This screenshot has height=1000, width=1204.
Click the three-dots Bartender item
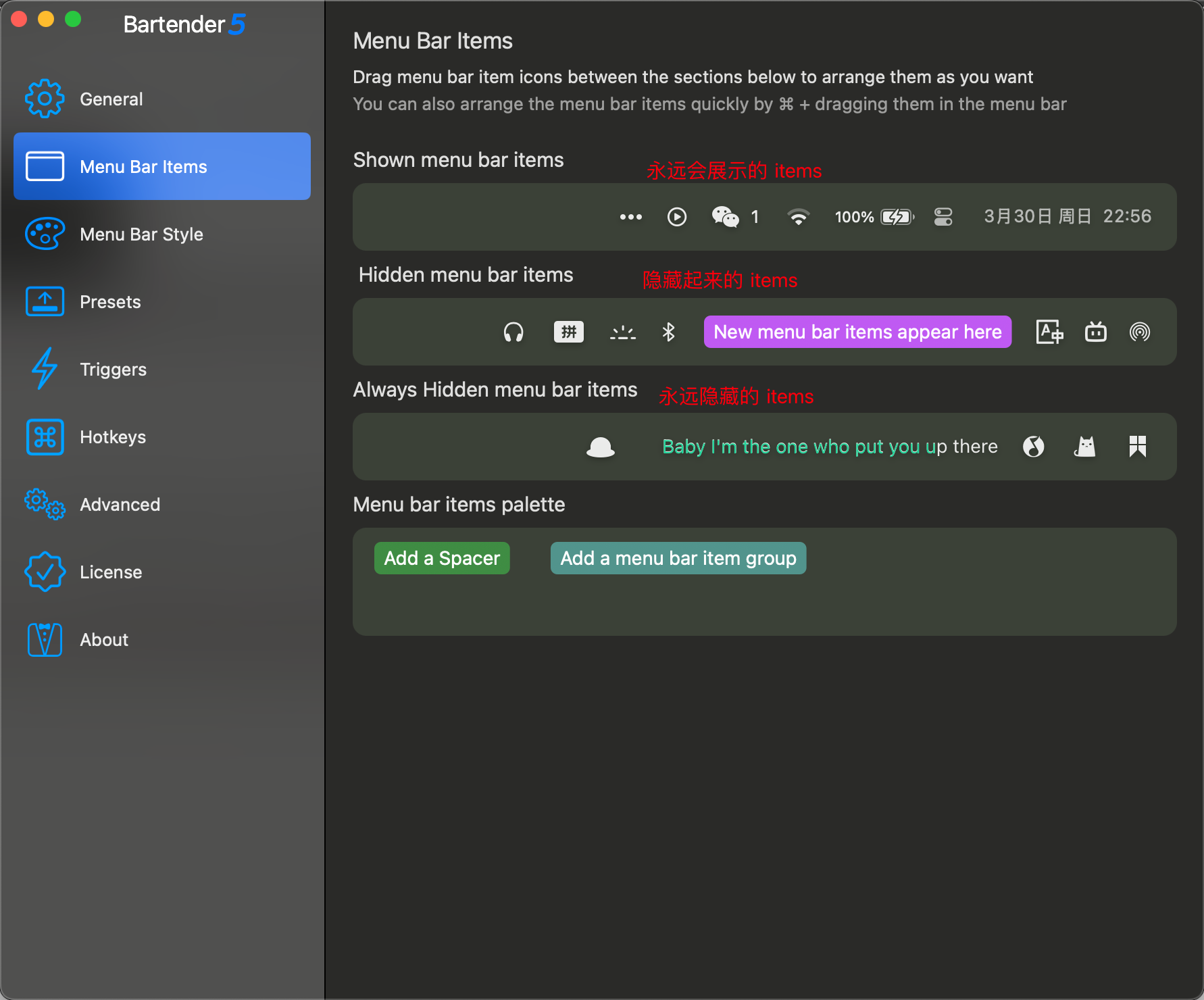point(631,217)
